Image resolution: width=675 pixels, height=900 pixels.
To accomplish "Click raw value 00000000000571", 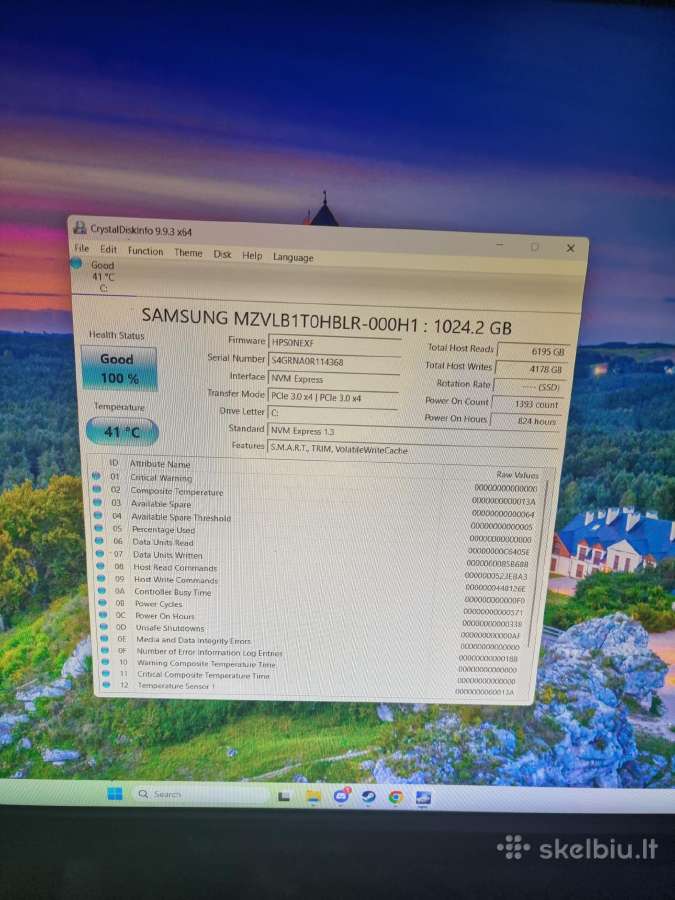I will pyautogui.click(x=493, y=612).
